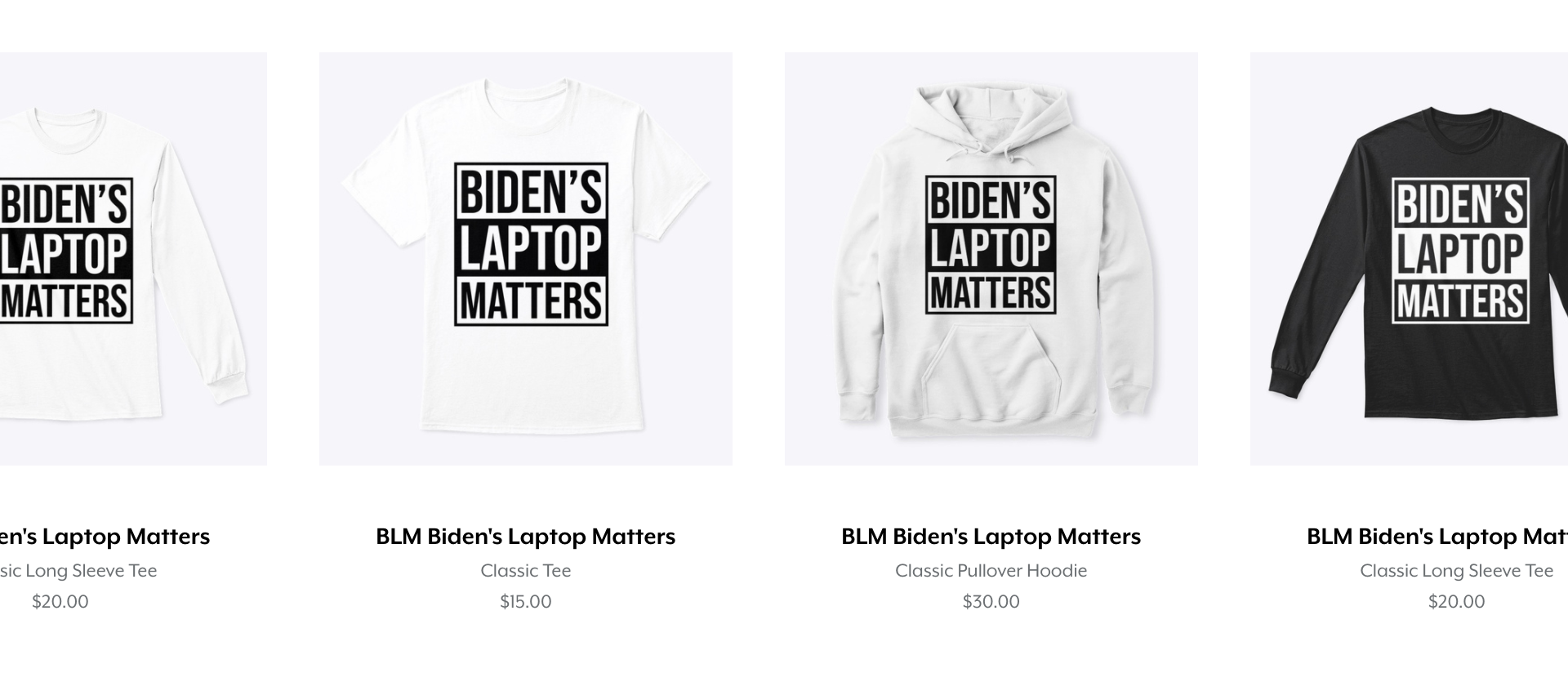This screenshot has height=673, width=1568.
Task: Click the $15.00 price
Action: 525,602
